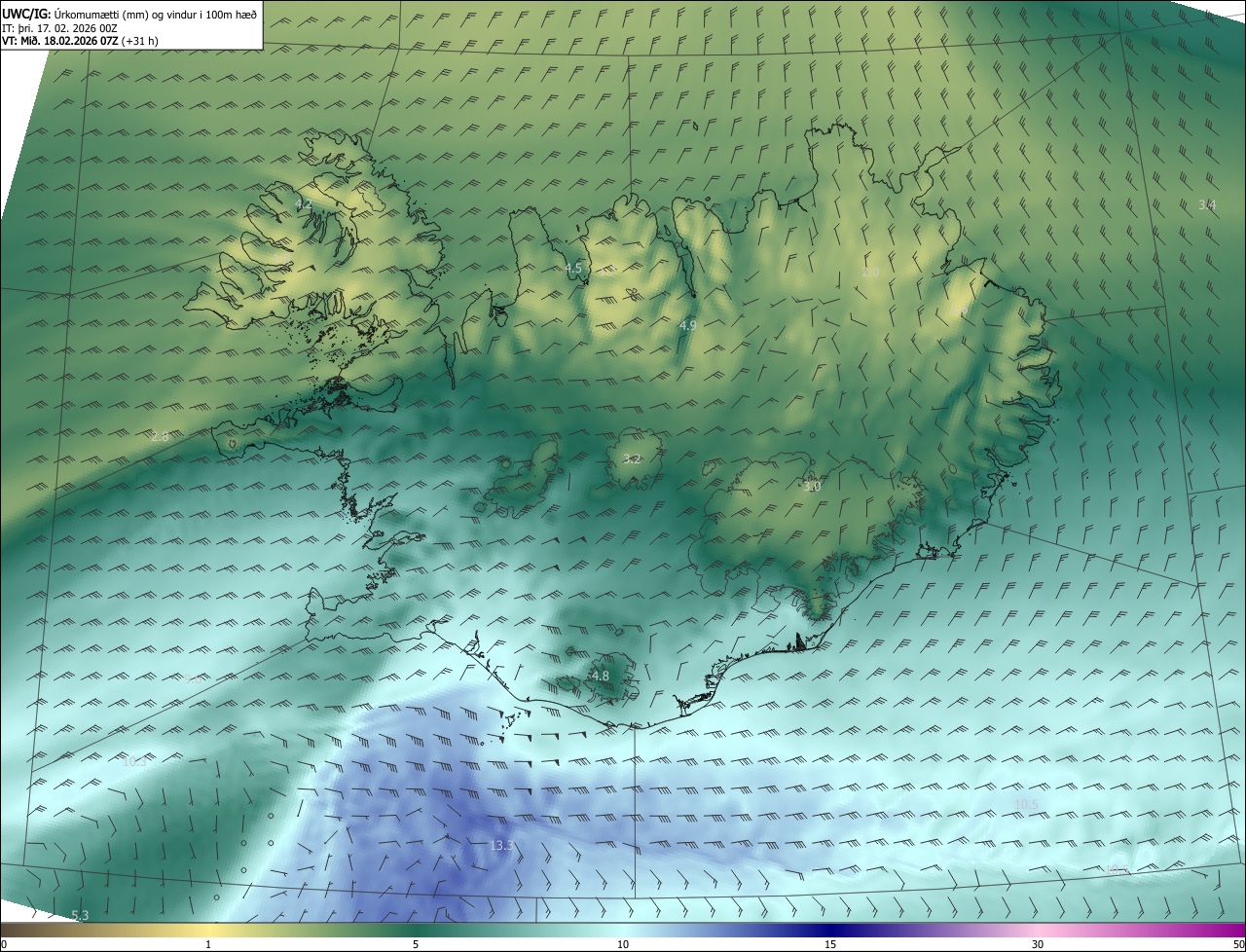Click the "10" tick on the color scale
This screenshot has width=1246, height=952.
(623, 944)
